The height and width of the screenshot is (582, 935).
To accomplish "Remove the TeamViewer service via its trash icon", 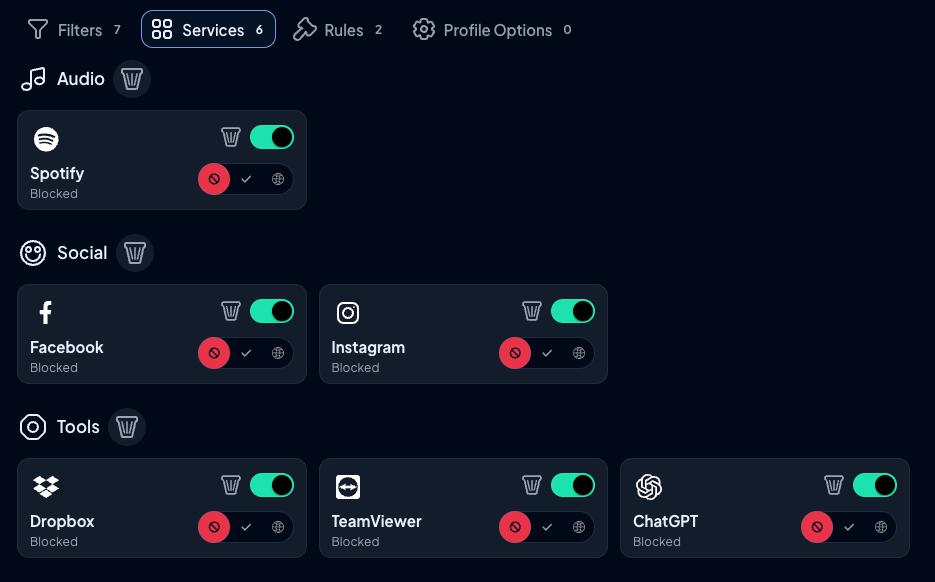I will [532, 485].
